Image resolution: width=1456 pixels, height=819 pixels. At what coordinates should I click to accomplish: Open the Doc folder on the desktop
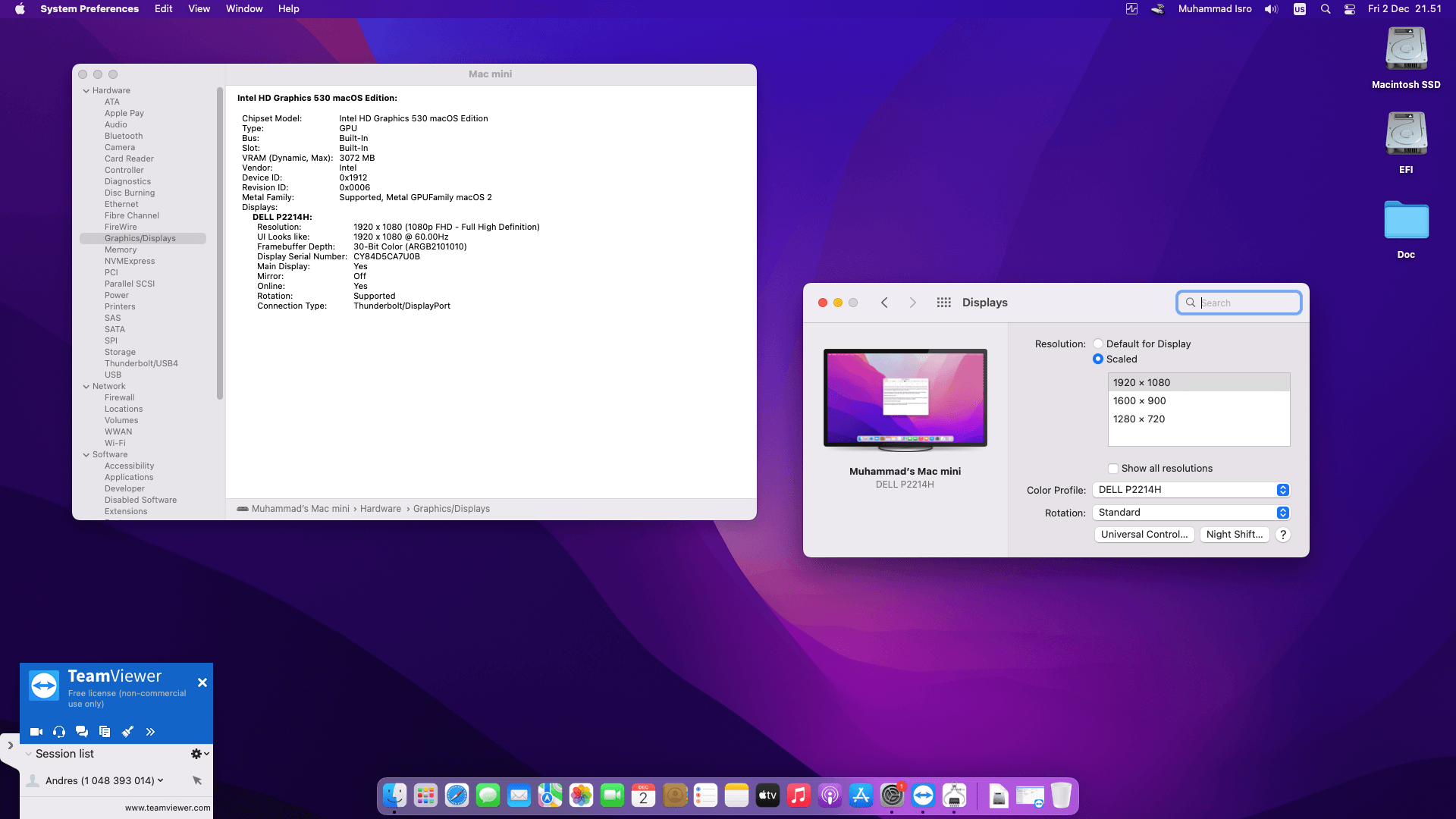point(1406,221)
